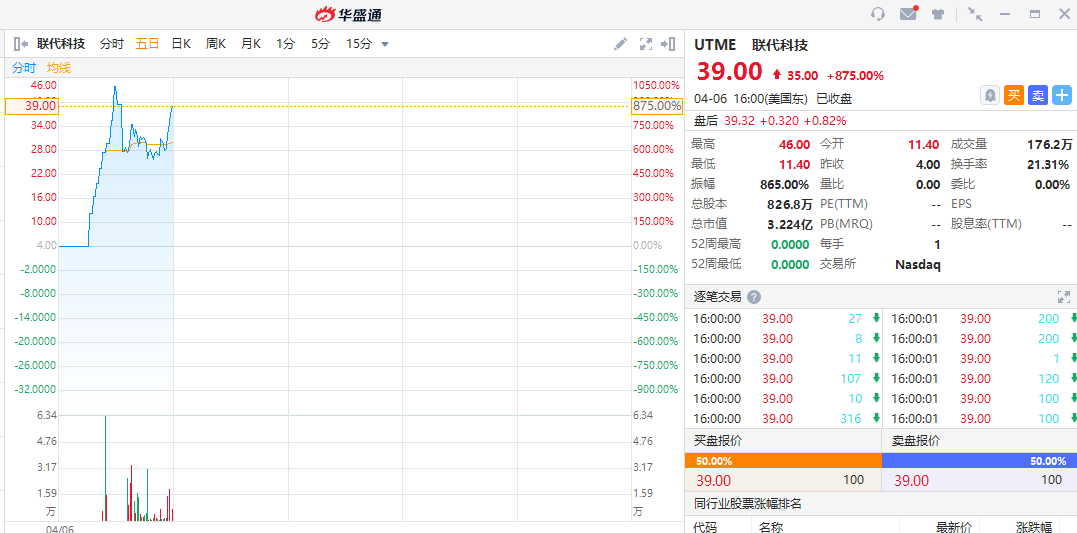Select the pencil drawing tool
This screenshot has height=533, width=1077.
621,44
